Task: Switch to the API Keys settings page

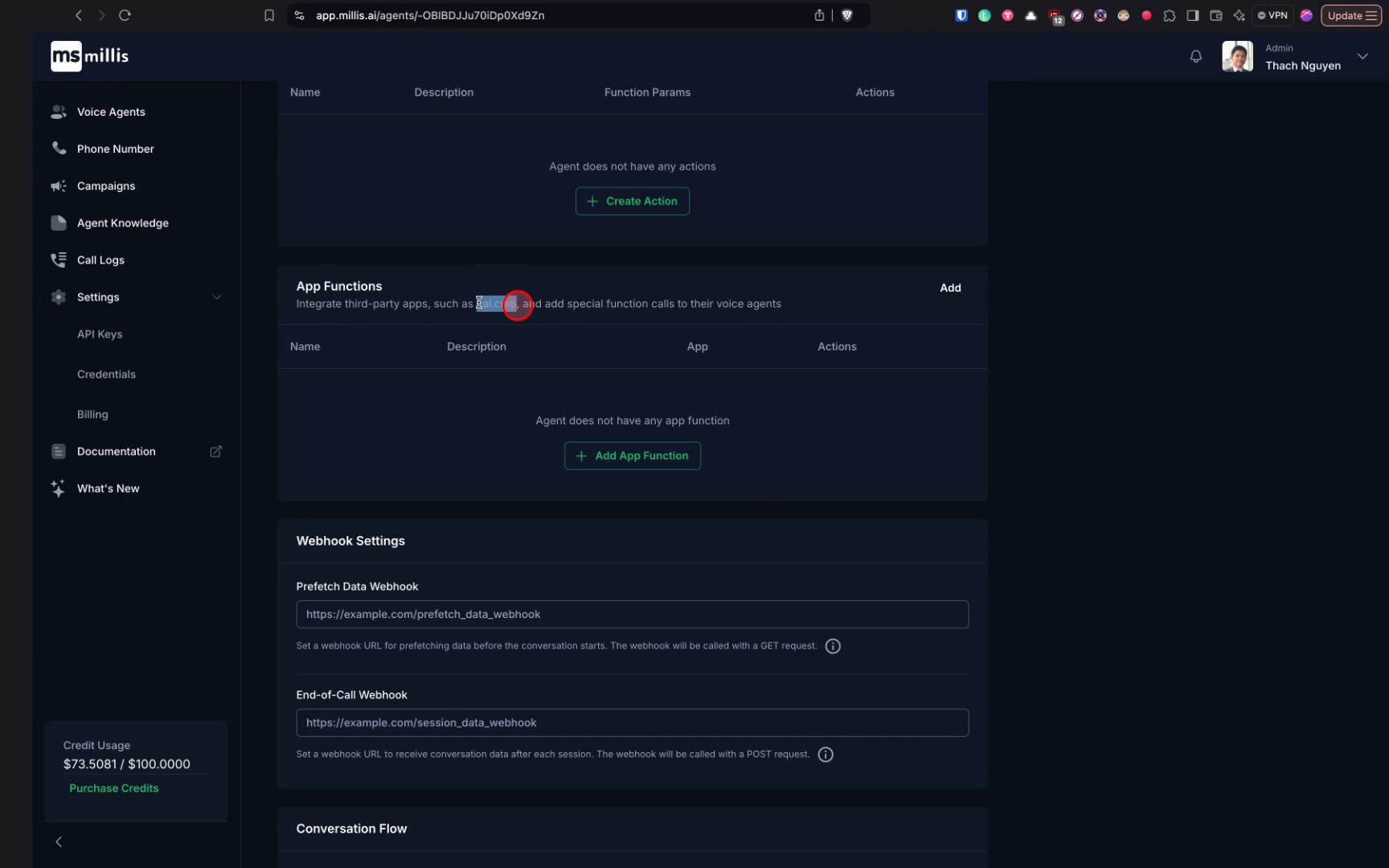Action: pyautogui.click(x=100, y=334)
